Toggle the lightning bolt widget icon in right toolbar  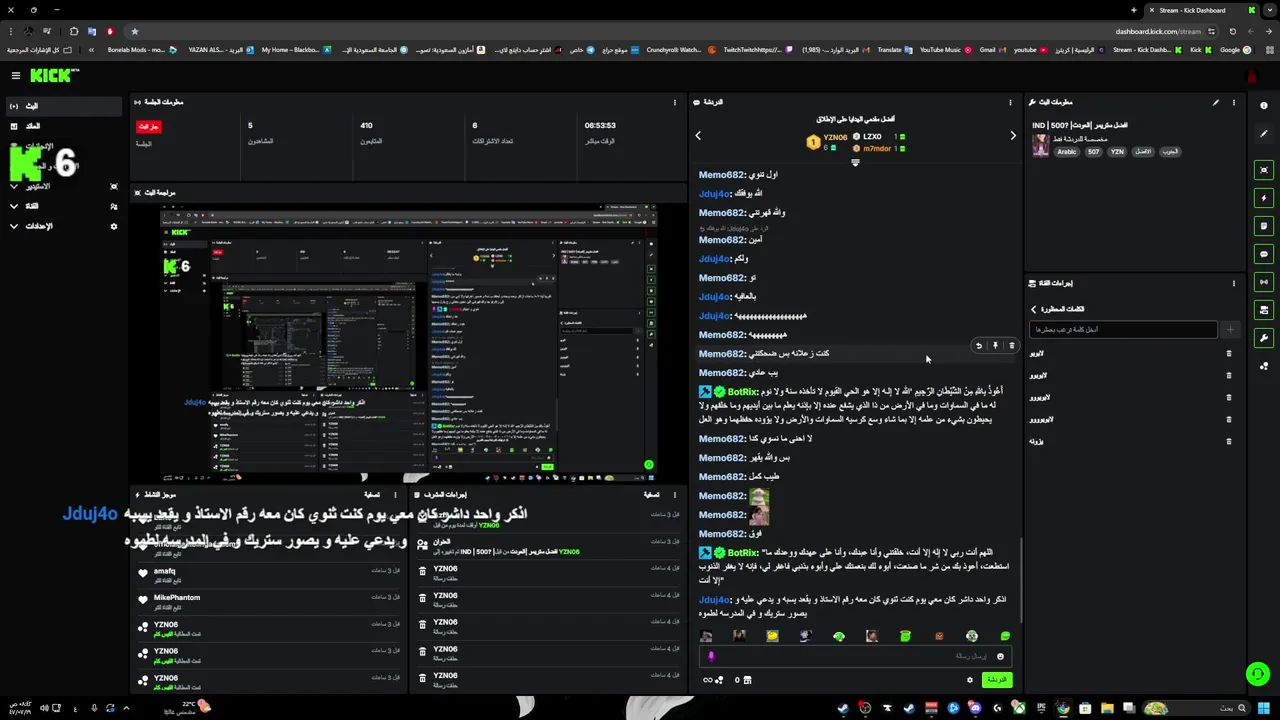pos(1264,198)
